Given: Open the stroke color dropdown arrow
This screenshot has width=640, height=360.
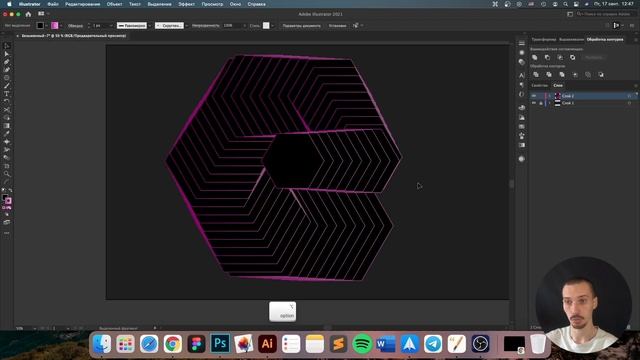Looking at the screenshot, I should click(x=61, y=26).
